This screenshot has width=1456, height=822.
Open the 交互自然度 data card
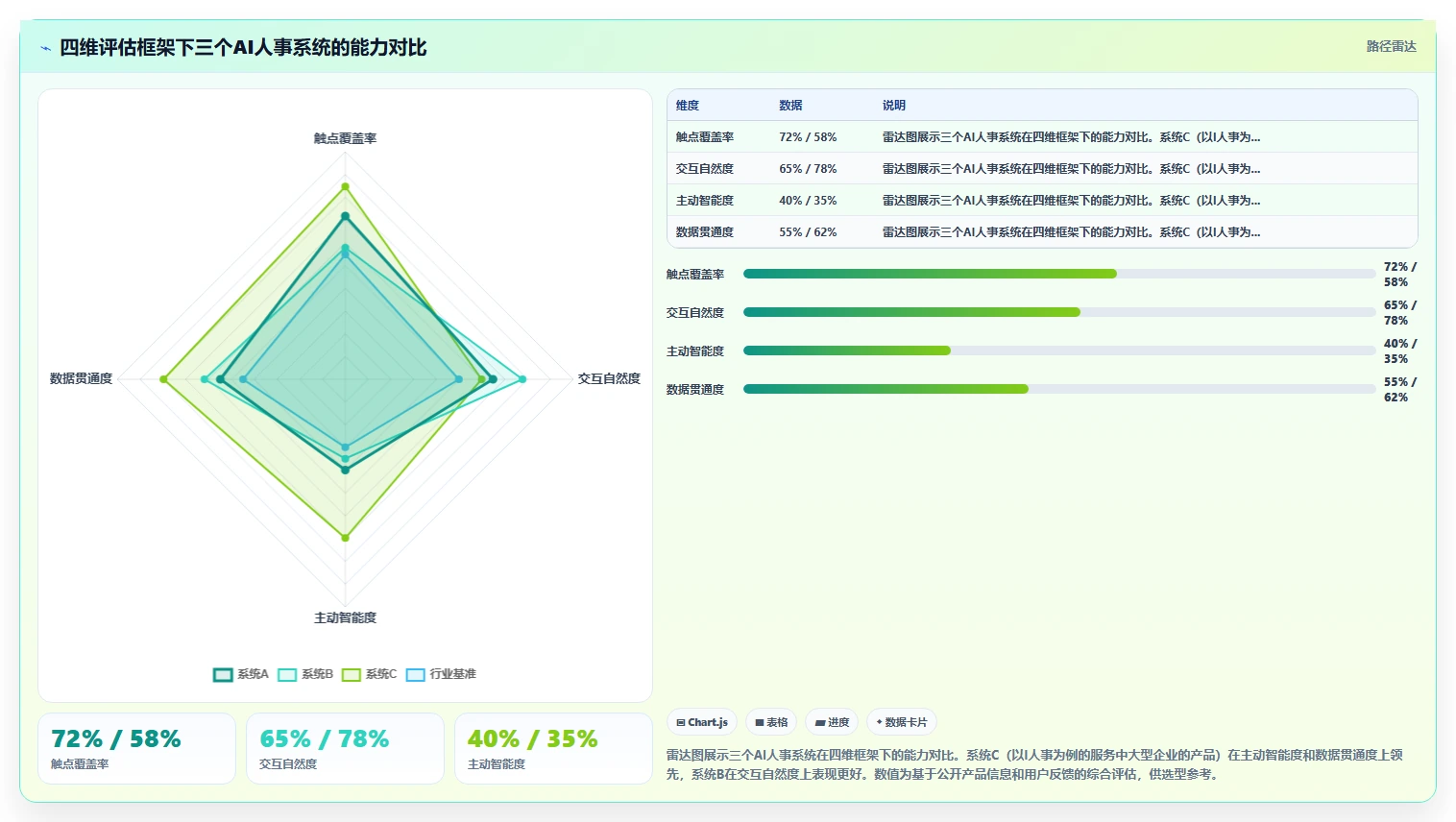(x=345, y=749)
